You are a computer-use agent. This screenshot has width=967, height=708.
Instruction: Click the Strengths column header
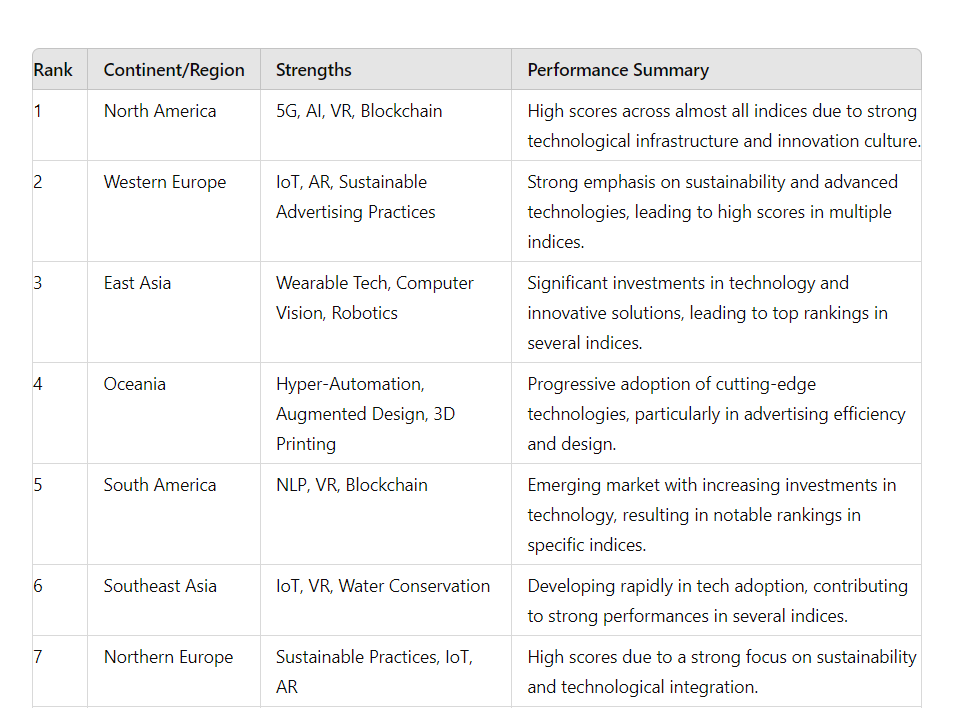385,70
